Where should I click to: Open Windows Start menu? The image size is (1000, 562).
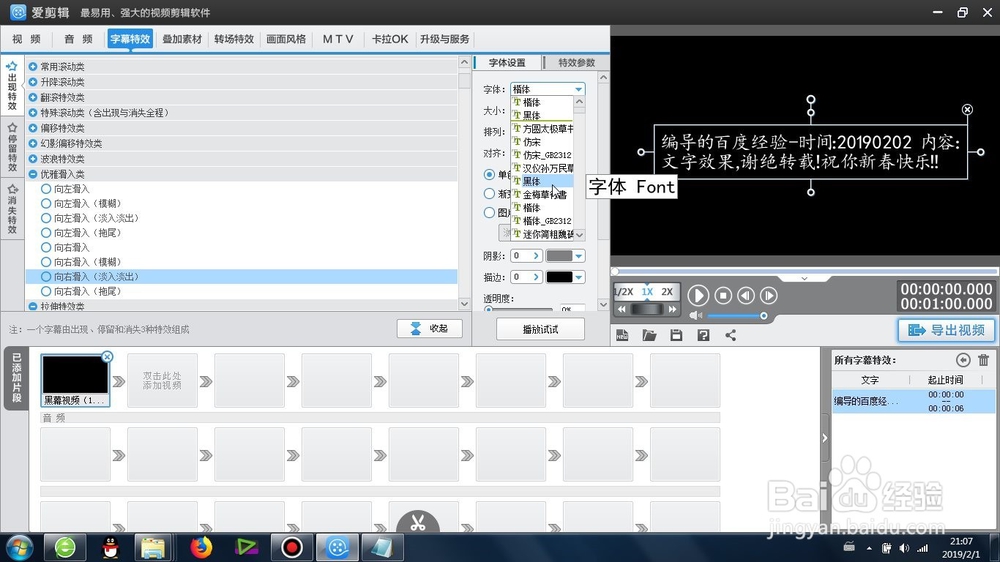pyautogui.click(x=19, y=547)
